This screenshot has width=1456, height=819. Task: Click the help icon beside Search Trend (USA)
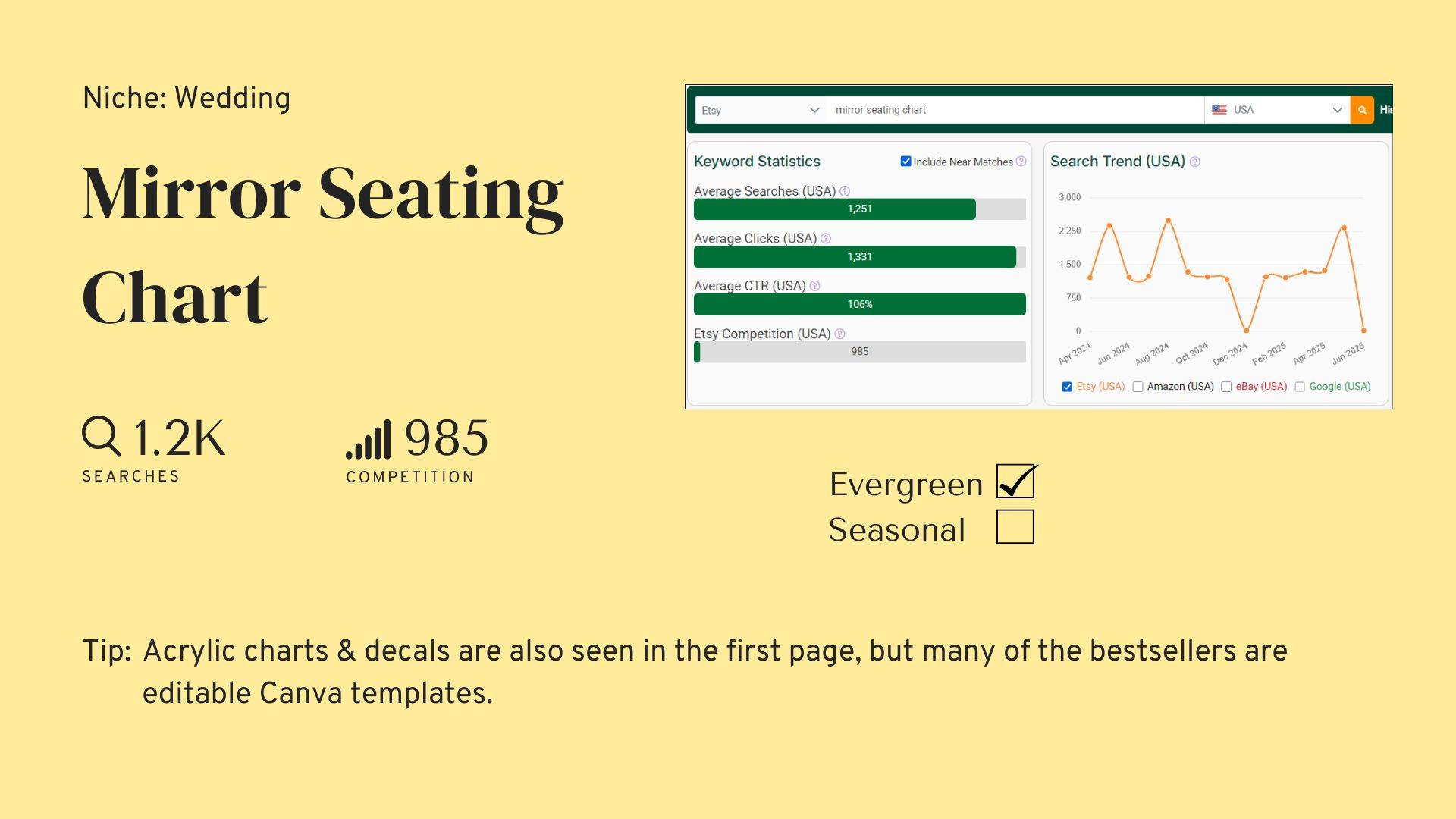1195,162
